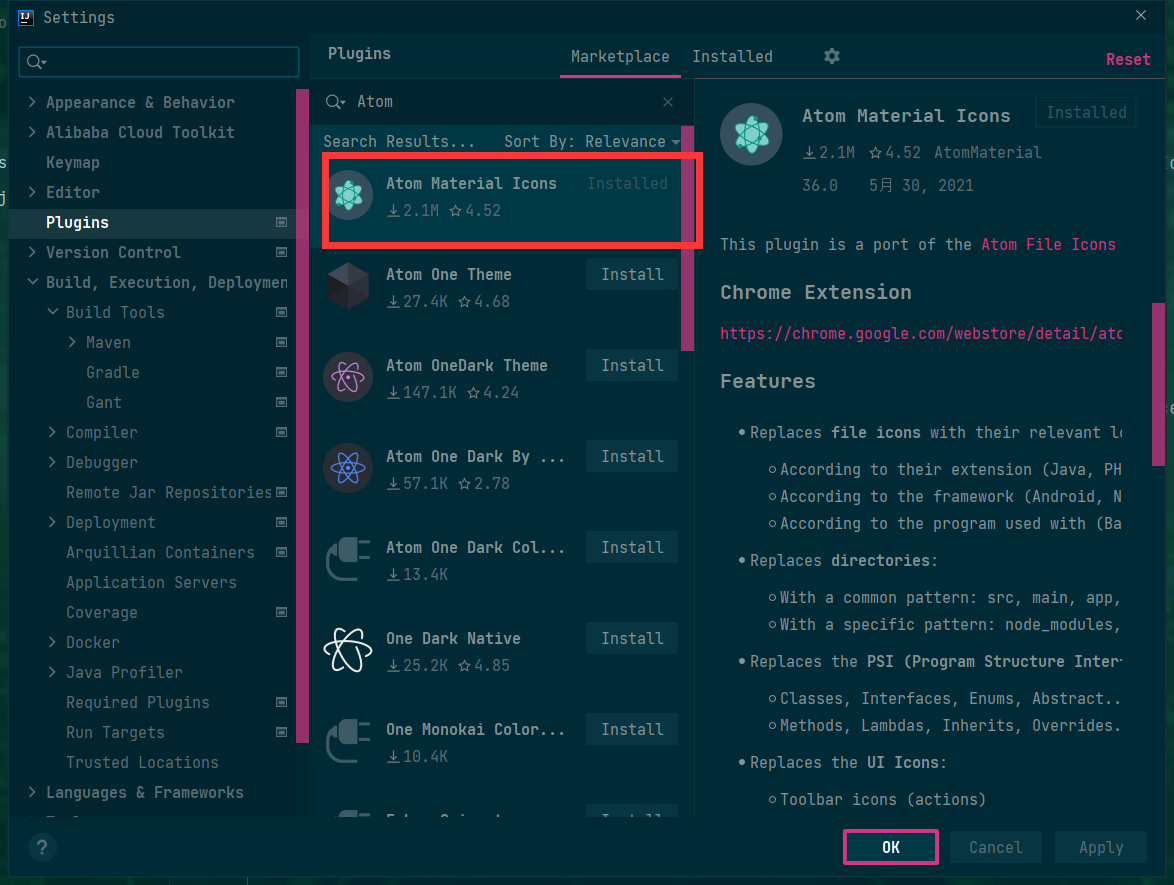Image resolution: width=1174 pixels, height=885 pixels.
Task: Expand the Version Control section
Action: coord(32,252)
